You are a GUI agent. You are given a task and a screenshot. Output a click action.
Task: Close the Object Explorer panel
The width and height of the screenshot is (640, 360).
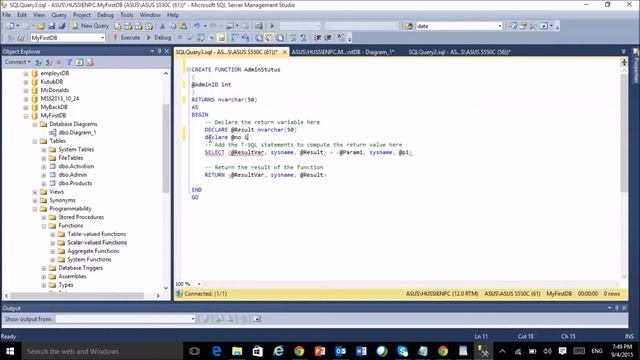pos(167,51)
